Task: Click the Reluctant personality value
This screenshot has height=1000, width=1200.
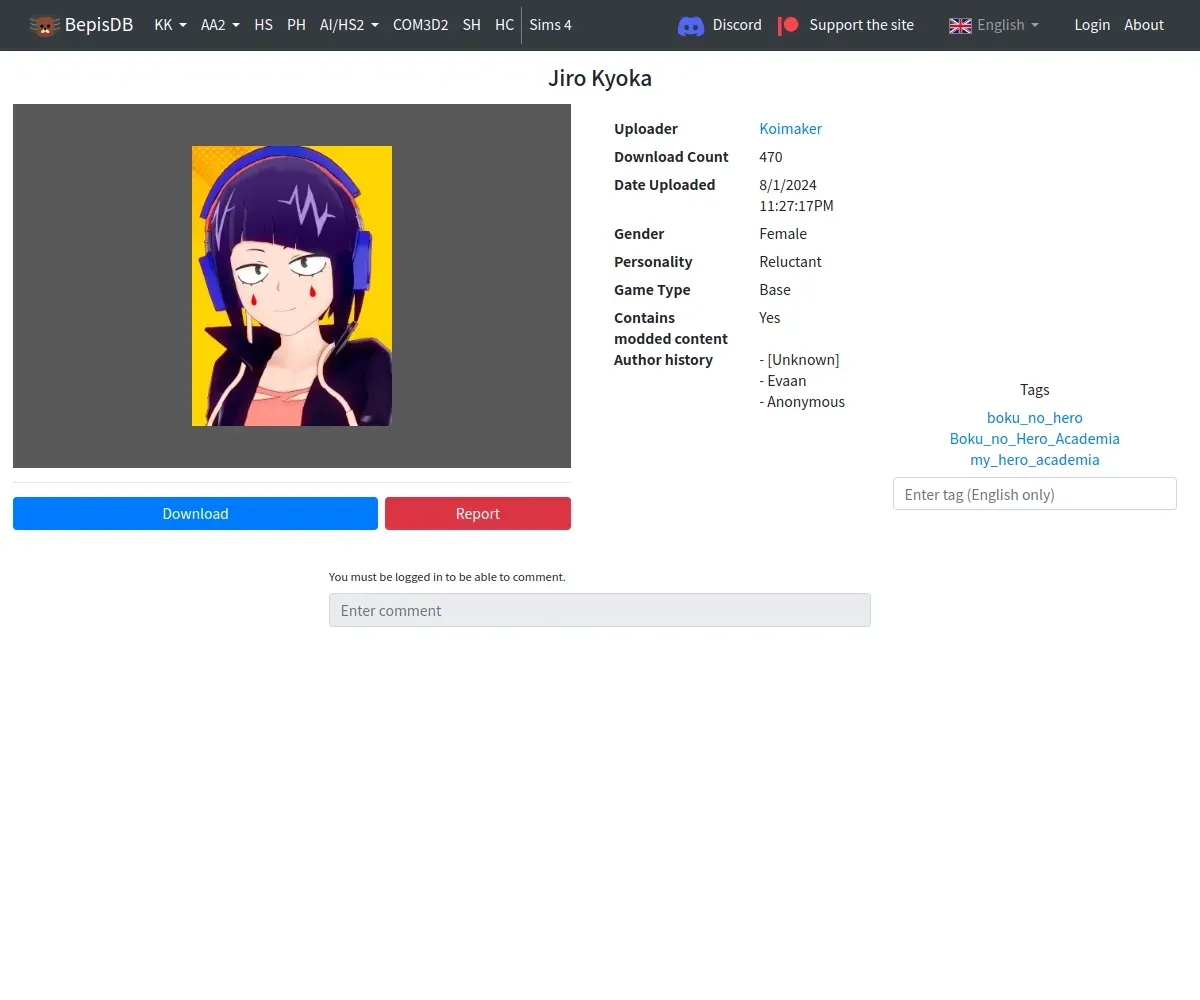Action: tap(790, 262)
